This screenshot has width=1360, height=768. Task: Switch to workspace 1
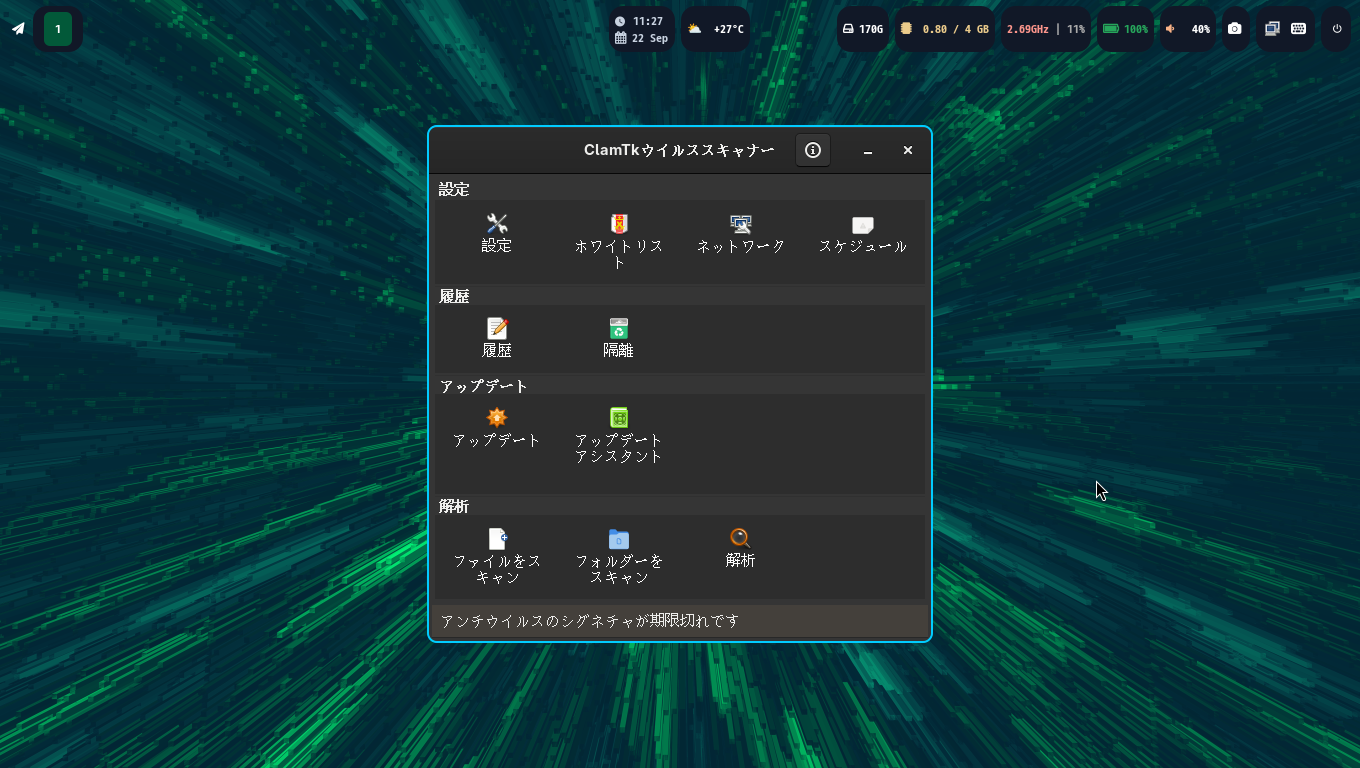coord(58,29)
